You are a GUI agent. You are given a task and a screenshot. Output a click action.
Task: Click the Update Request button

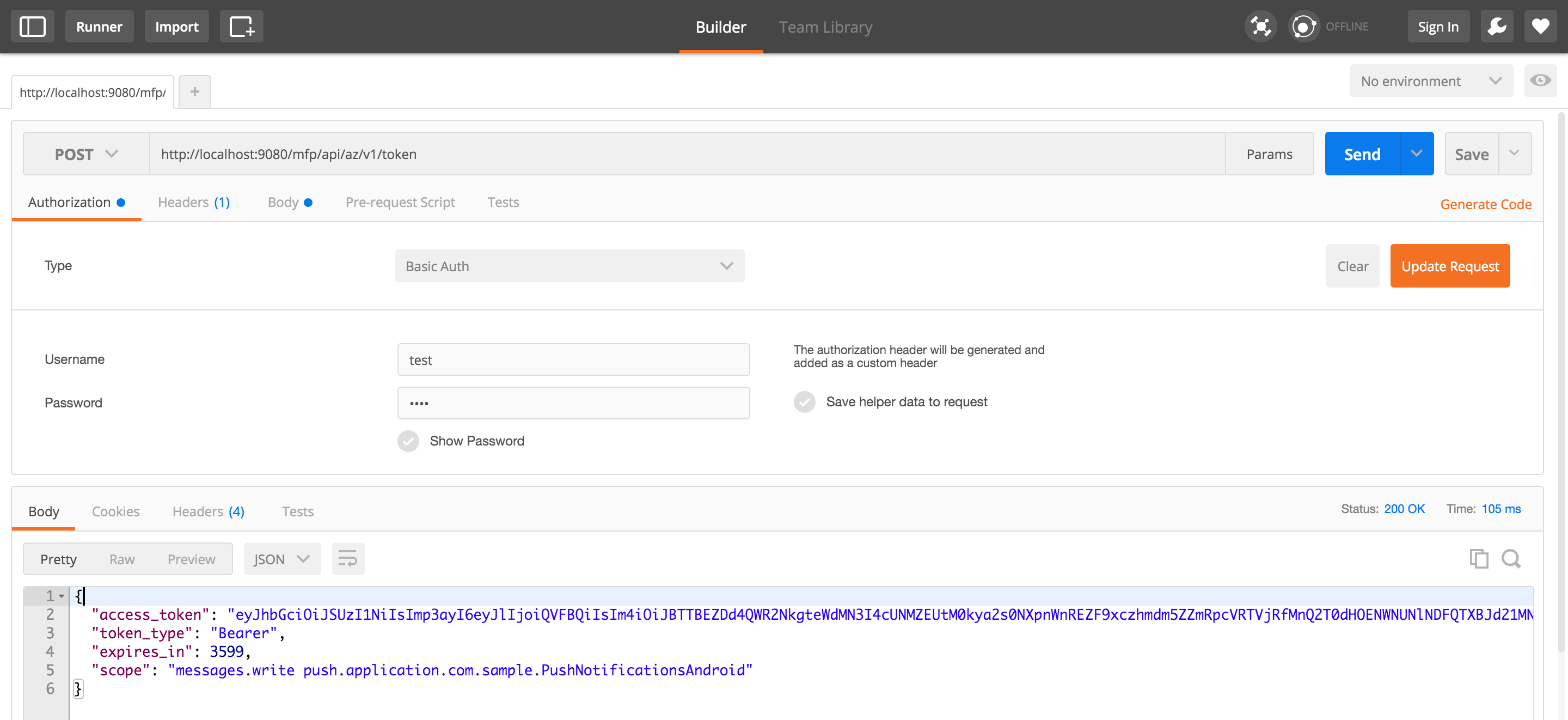1449,266
